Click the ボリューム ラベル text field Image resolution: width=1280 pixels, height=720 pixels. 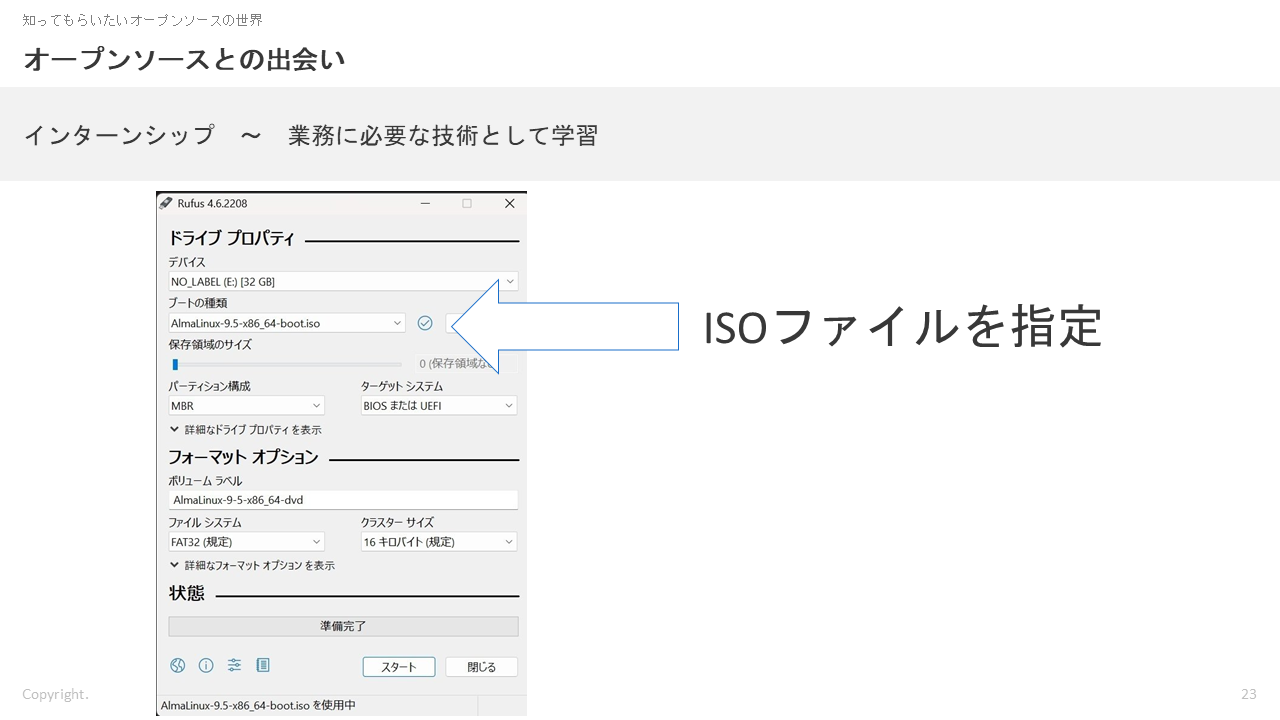coord(343,500)
